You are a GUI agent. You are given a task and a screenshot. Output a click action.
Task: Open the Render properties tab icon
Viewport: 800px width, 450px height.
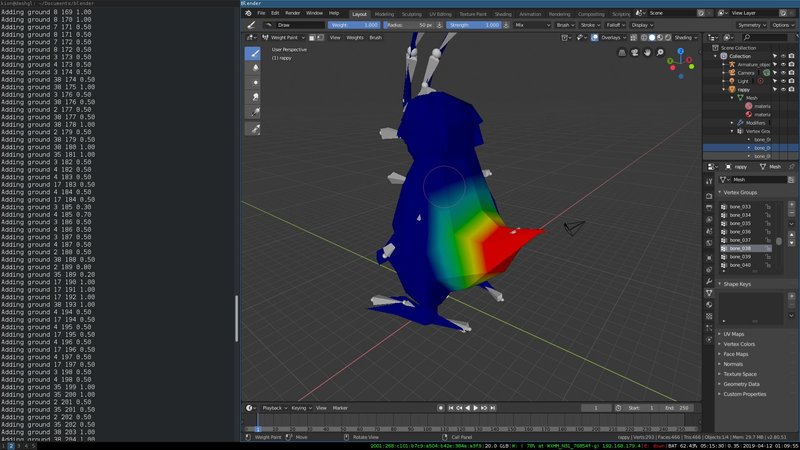coord(709,196)
